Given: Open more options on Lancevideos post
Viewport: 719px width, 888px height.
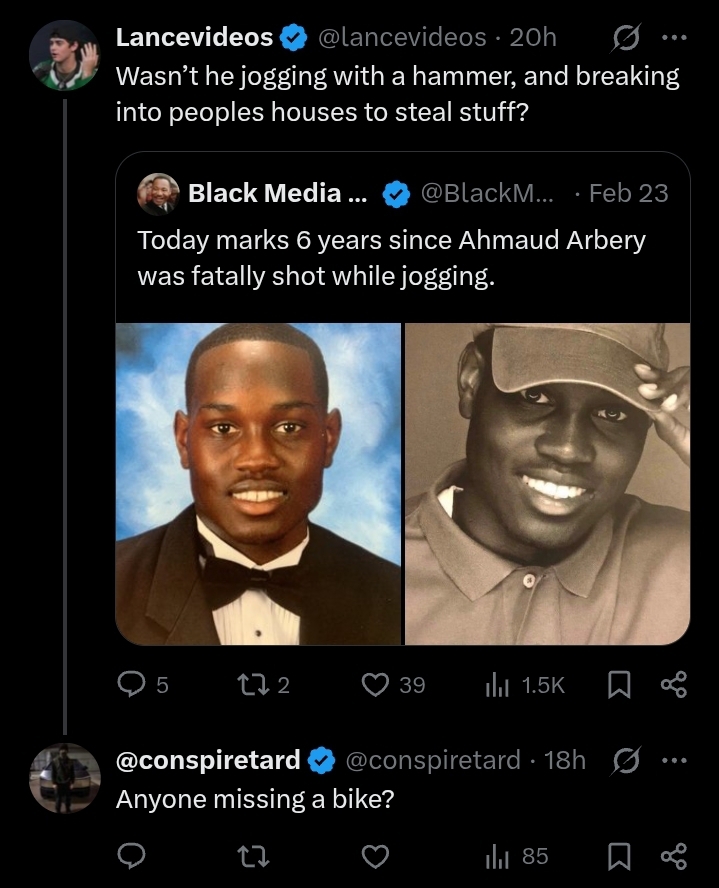Looking at the screenshot, I should point(675,38).
